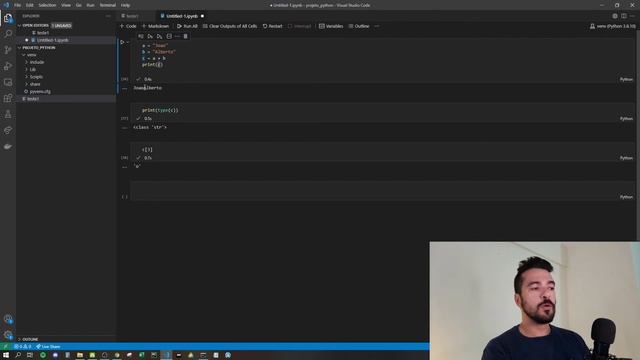This screenshot has height=360, width=640.
Task: Open the Extensions view
Action: pyautogui.click(x=8, y=98)
